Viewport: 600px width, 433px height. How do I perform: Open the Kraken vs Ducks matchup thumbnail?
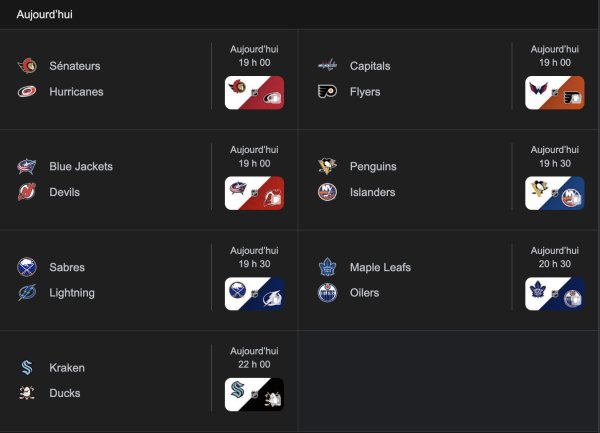(254, 394)
